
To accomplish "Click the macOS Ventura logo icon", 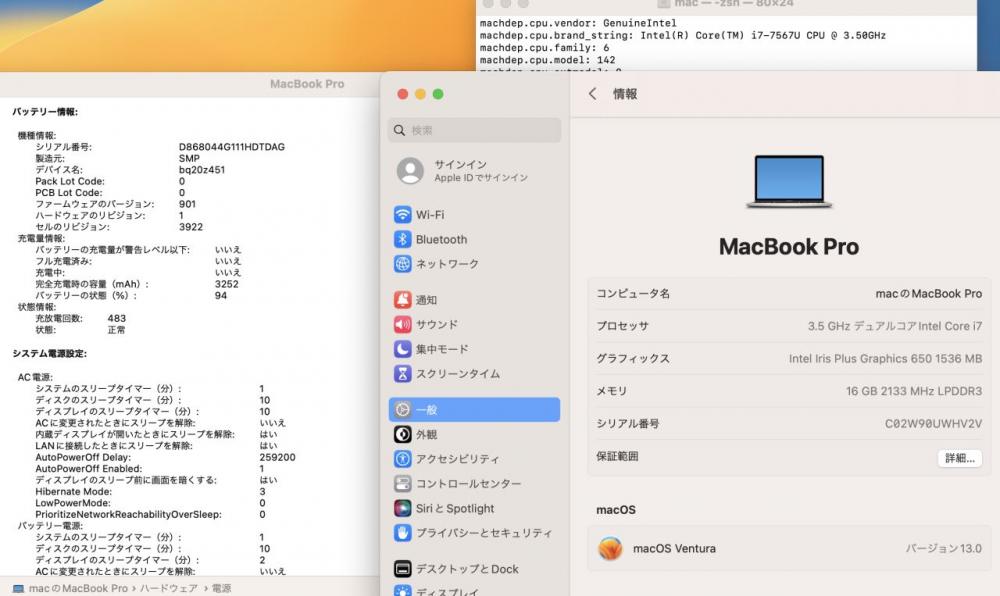I will point(610,548).
